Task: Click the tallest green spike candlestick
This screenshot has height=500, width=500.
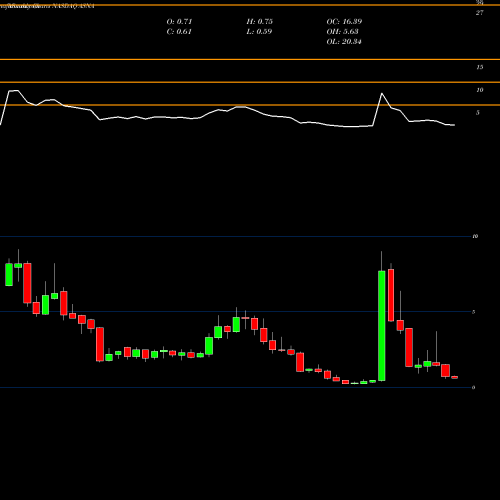Action: coord(382,326)
